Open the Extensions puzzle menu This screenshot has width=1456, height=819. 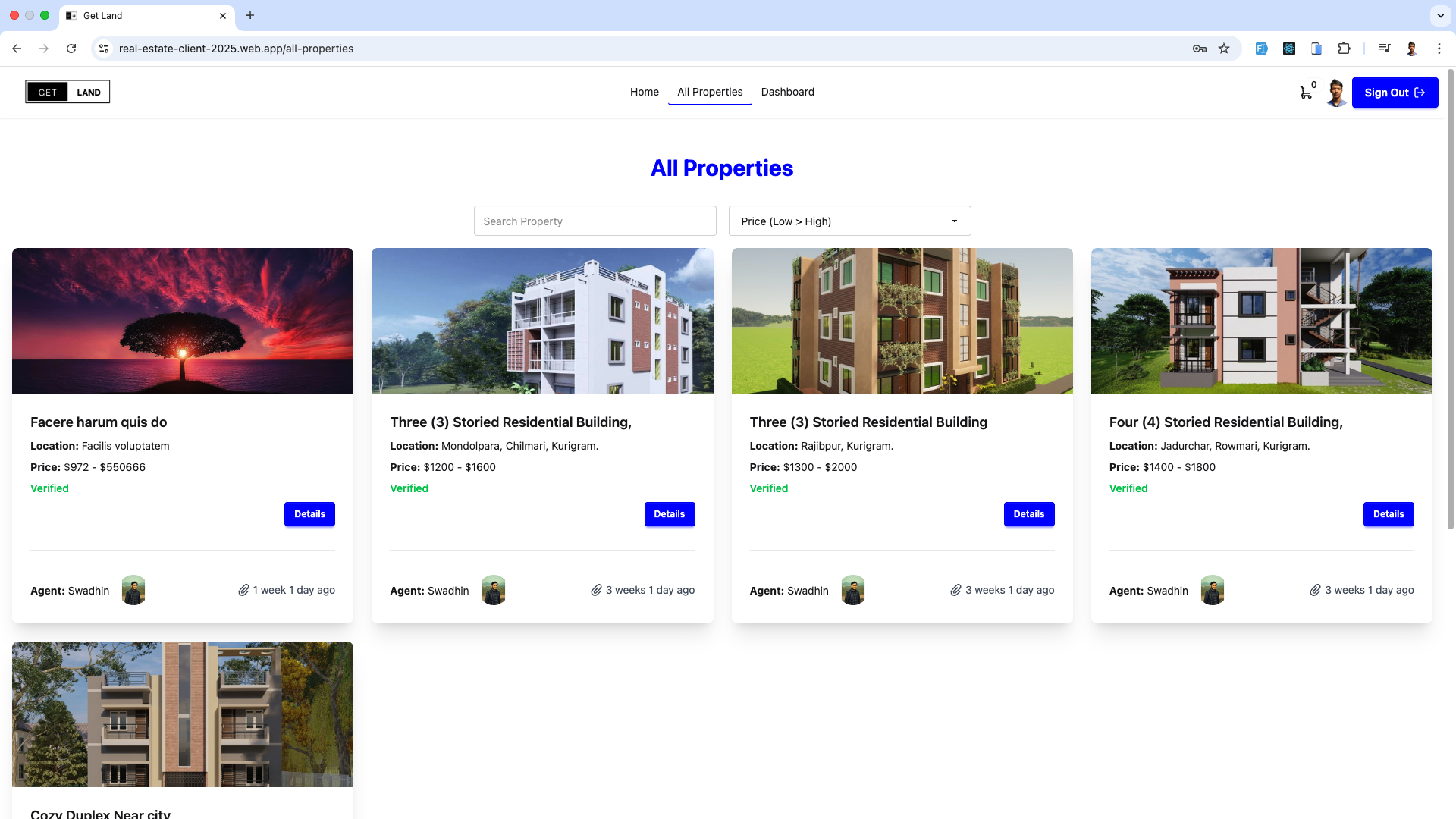tap(1344, 49)
